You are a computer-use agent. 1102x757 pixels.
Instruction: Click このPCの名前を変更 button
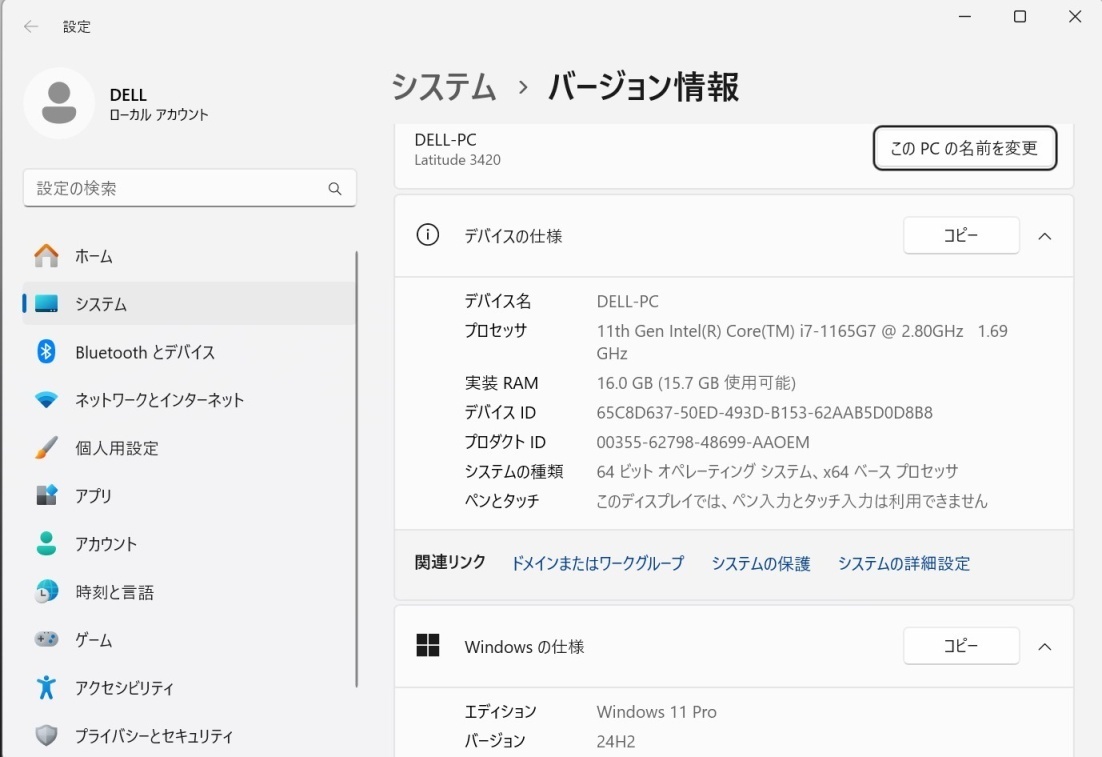[x=964, y=148]
